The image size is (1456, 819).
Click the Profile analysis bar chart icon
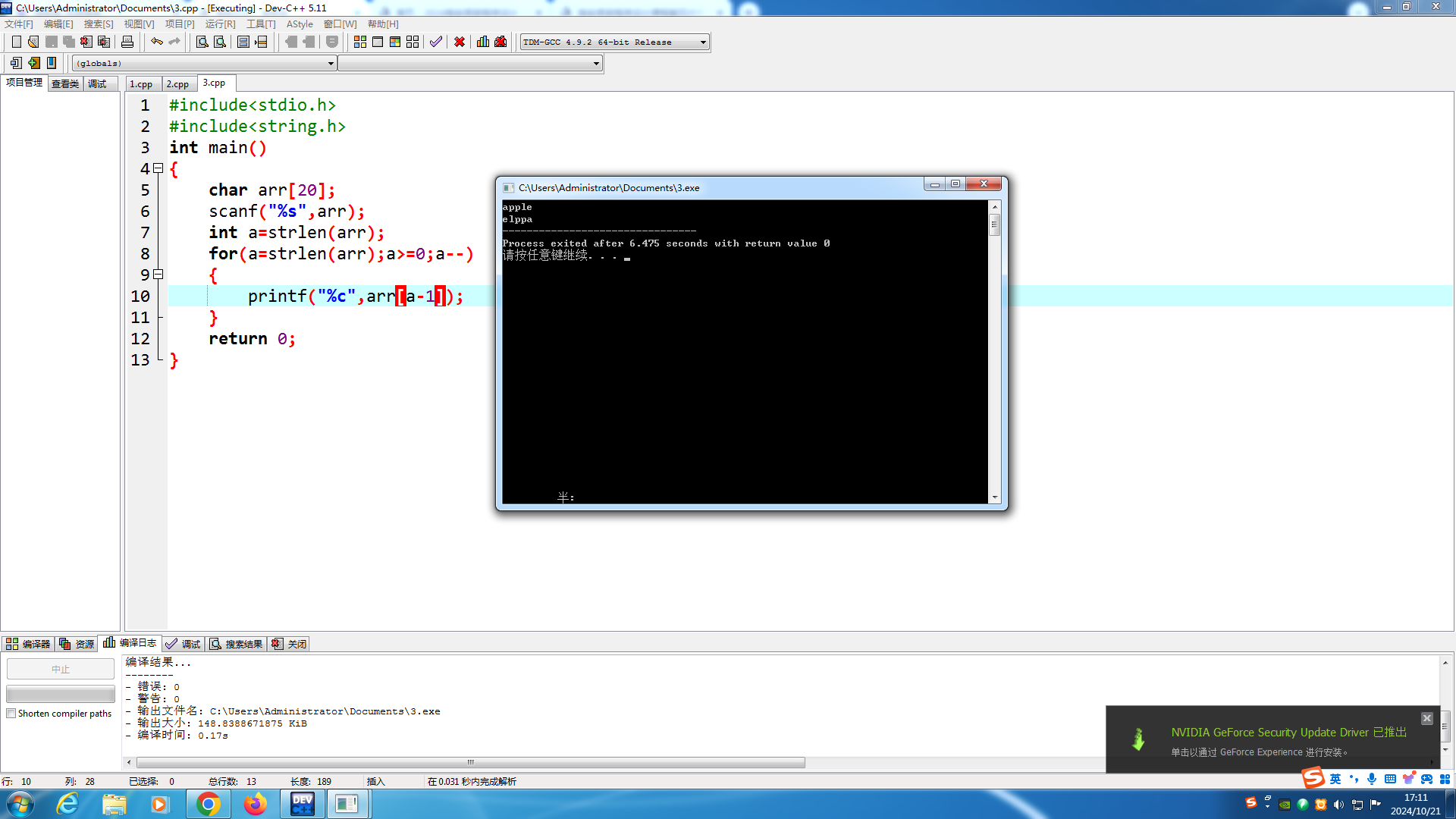[x=483, y=42]
